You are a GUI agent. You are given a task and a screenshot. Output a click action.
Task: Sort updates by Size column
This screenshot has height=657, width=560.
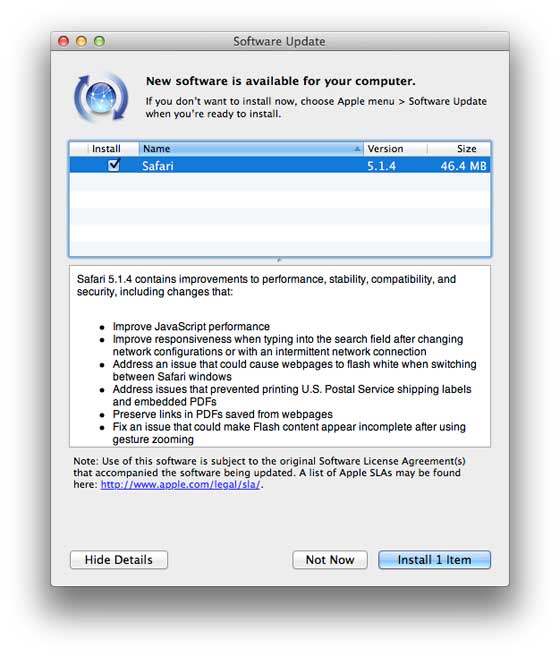(x=459, y=149)
